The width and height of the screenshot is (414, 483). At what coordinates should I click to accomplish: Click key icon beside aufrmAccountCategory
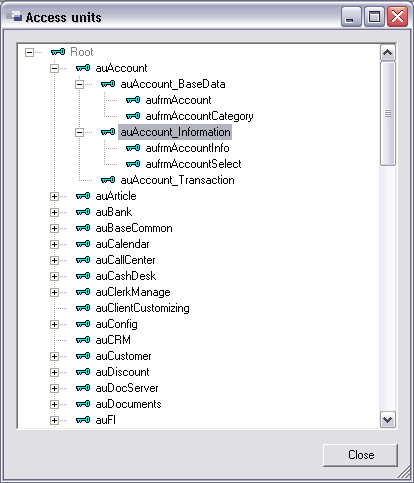tap(133, 116)
